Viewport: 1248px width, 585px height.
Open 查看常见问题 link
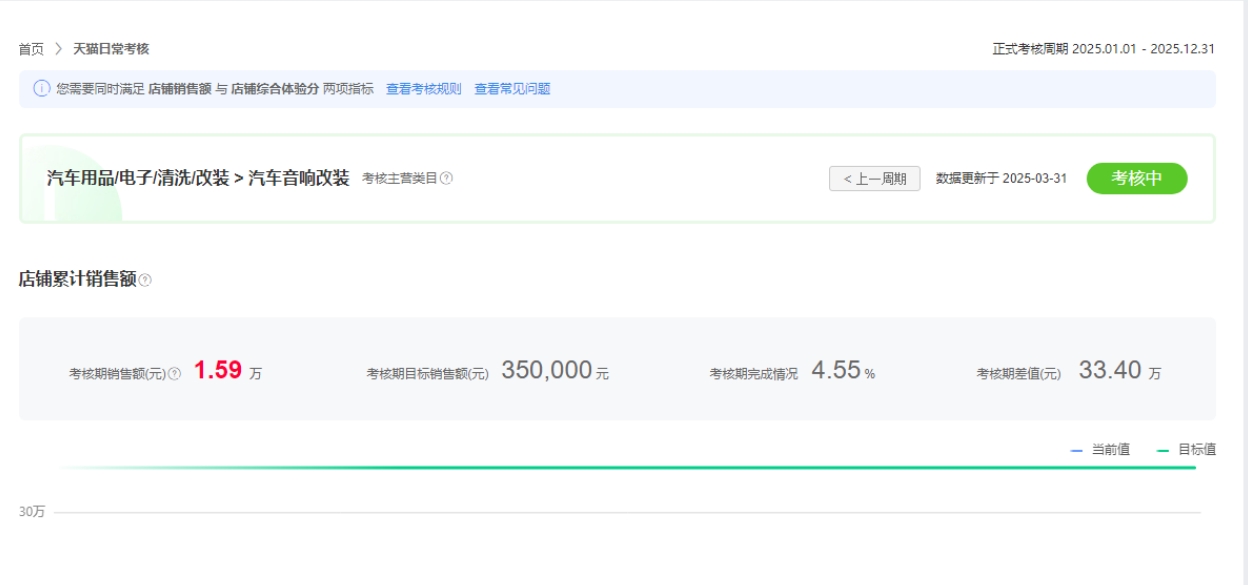(x=512, y=89)
